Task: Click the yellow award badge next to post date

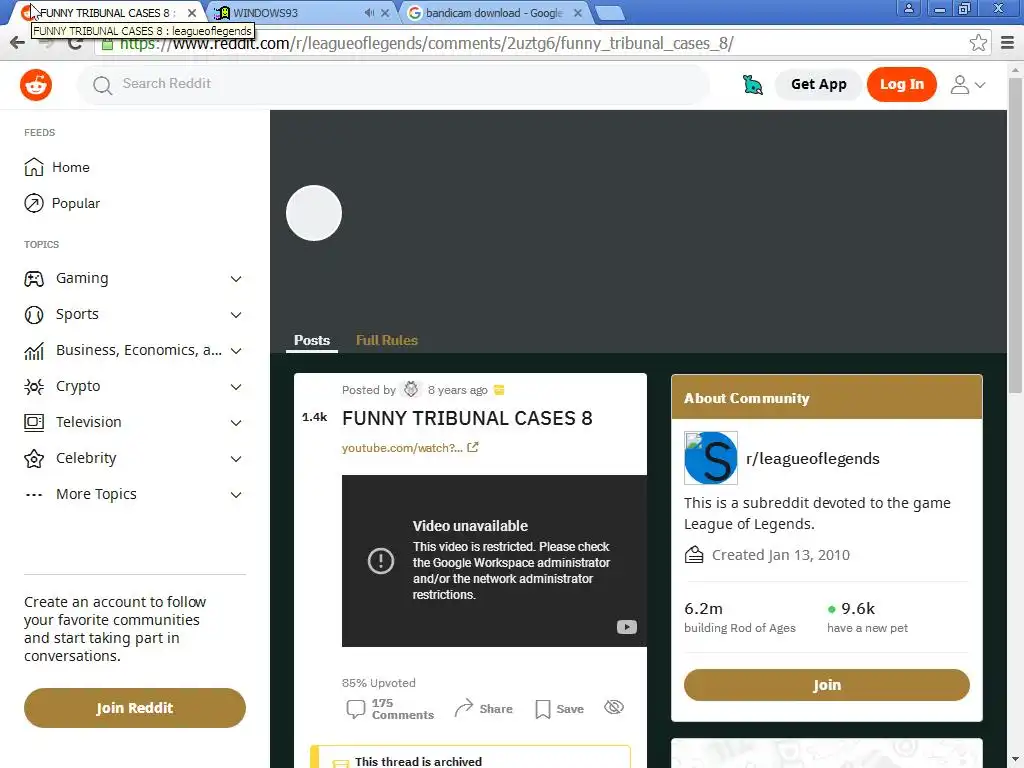Action: click(x=499, y=390)
